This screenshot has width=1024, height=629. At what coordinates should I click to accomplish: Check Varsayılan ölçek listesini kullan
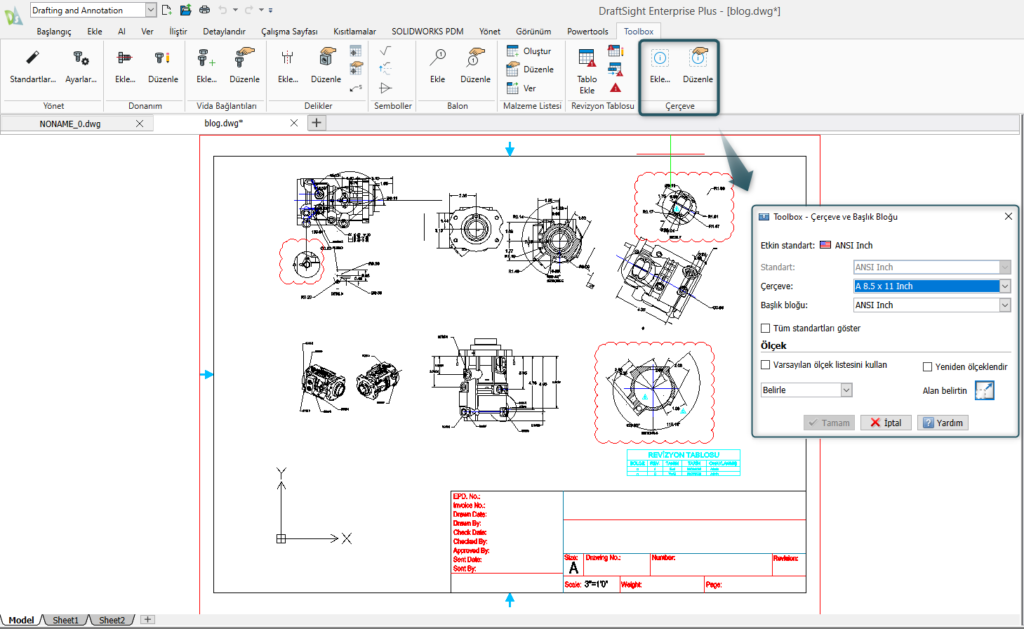pyautogui.click(x=765, y=364)
